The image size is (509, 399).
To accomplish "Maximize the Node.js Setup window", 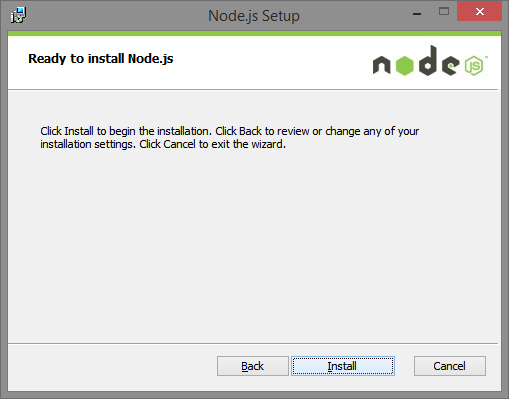I will pyautogui.click(x=444, y=12).
